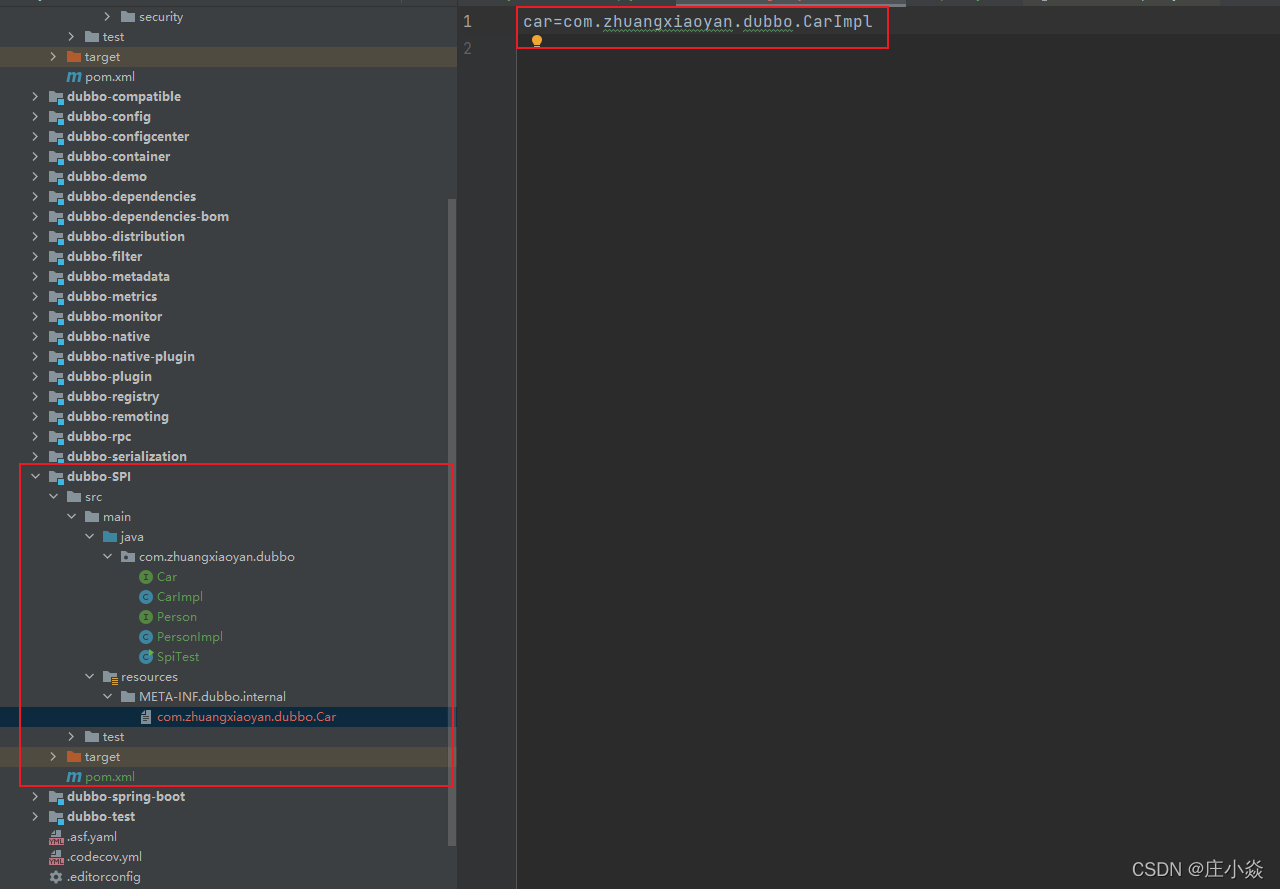Select the dubbo-metadata module

click(118, 277)
